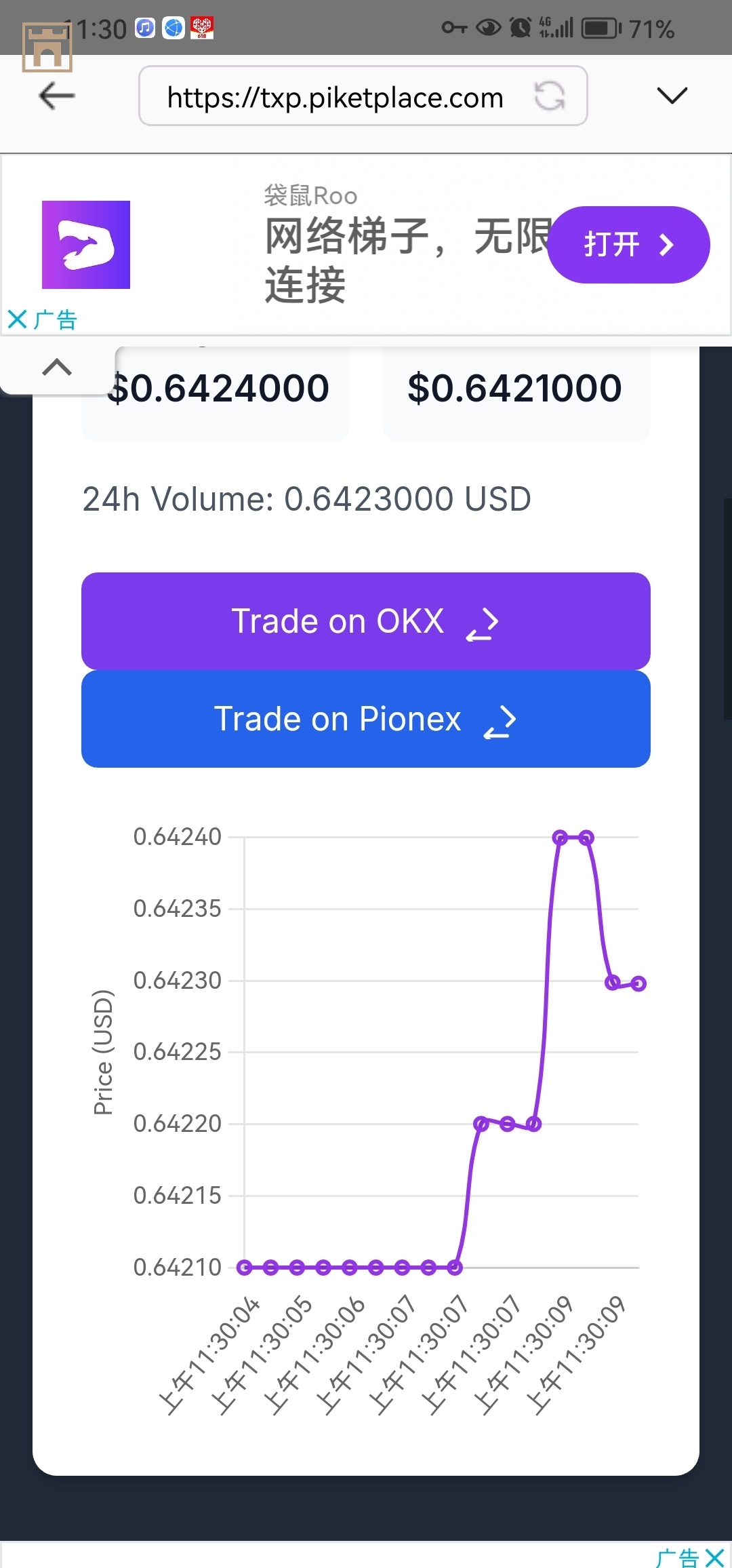
Task: Click Trade on OKX button
Action: pyautogui.click(x=366, y=621)
